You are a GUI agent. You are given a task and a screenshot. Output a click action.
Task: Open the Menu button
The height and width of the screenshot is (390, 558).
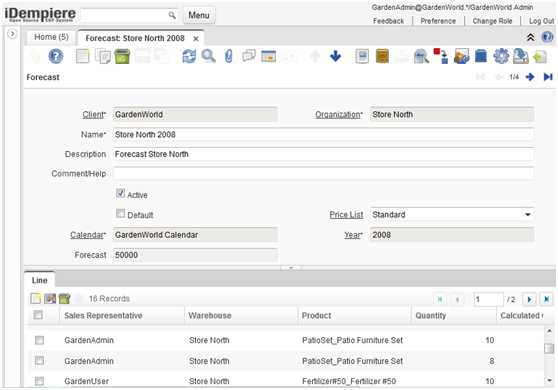(x=199, y=15)
